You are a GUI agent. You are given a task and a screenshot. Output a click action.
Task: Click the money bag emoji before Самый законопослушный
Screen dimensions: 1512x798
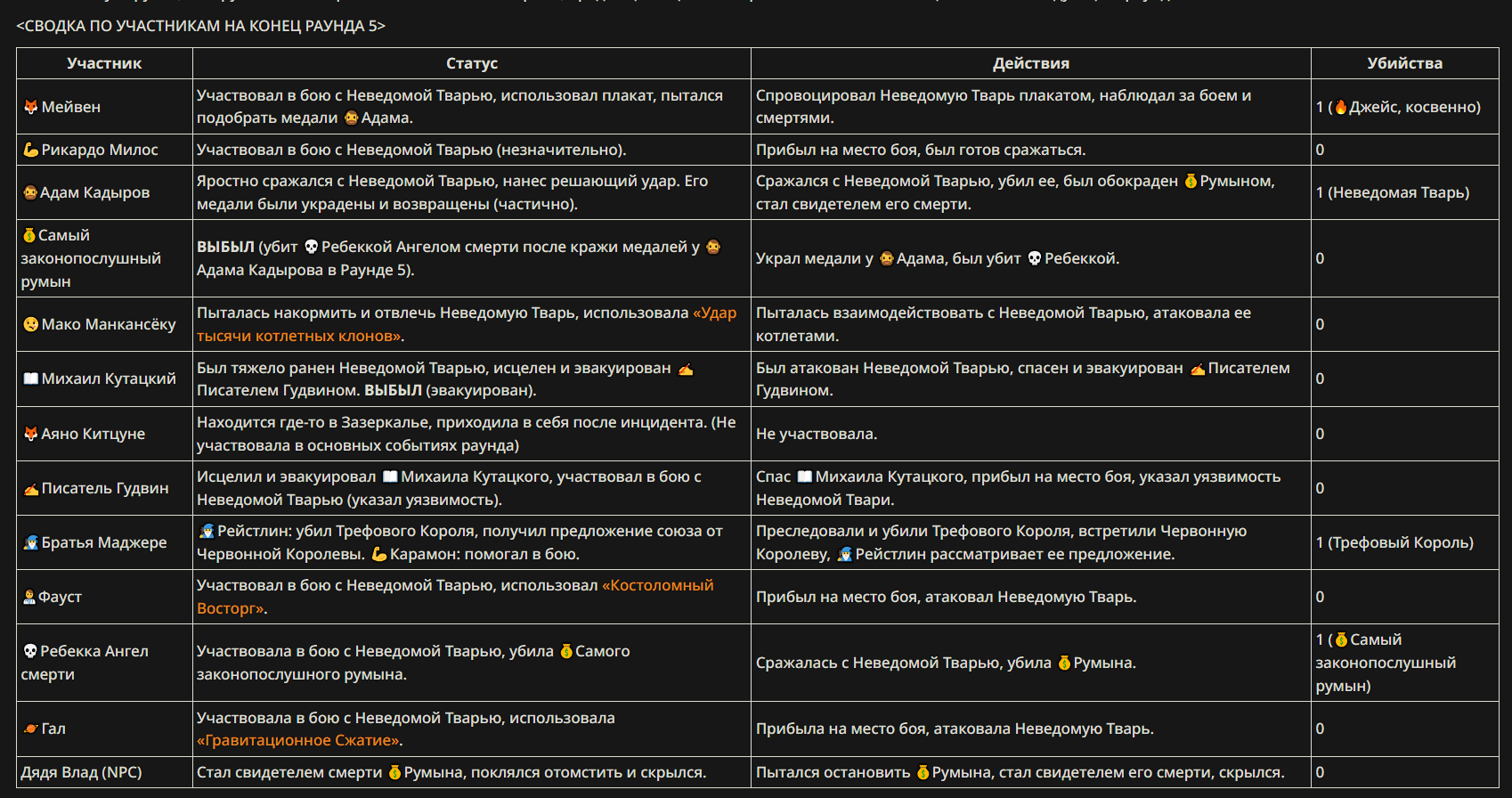[x=29, y=235]
